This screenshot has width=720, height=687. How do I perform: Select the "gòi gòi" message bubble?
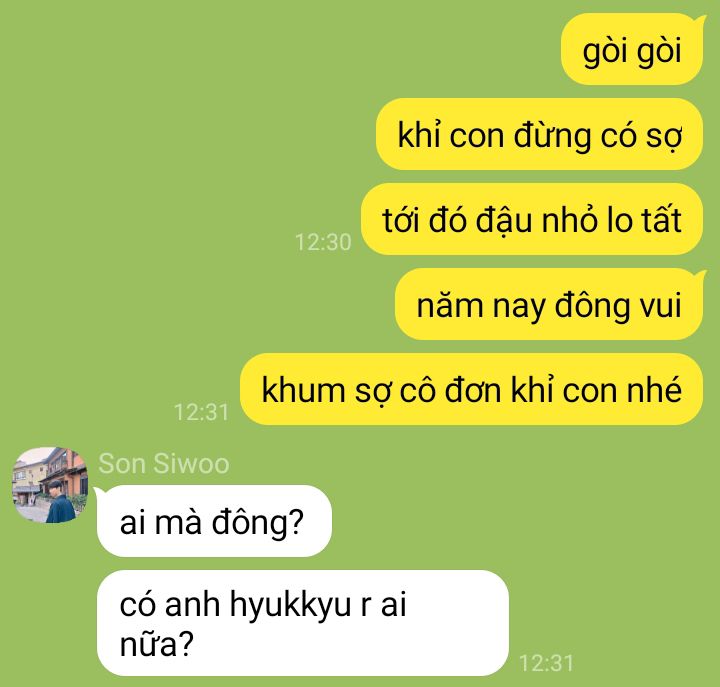coord(632,50)
